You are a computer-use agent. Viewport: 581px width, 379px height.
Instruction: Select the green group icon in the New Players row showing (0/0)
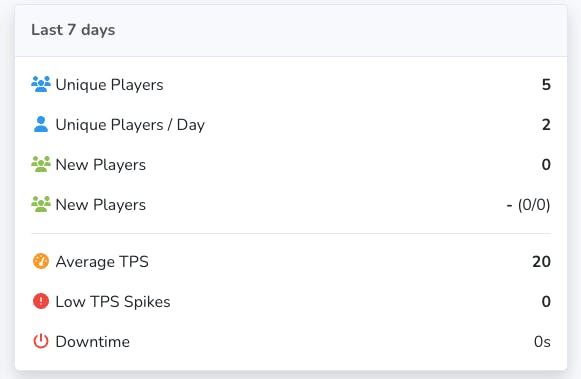(41, 204)
